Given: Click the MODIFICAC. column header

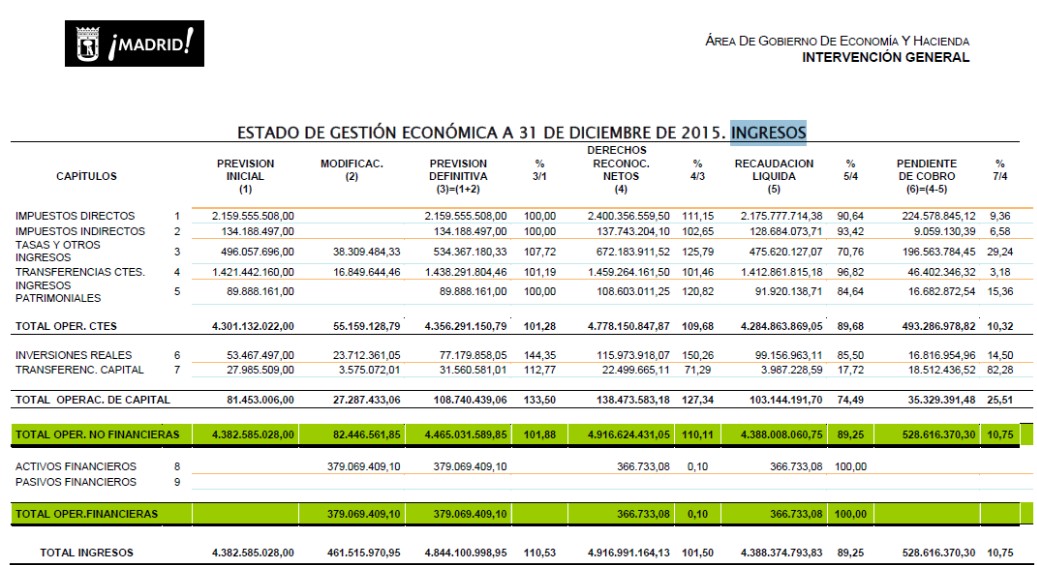Looking at the screenshot, I should click(x=351, y=170).
